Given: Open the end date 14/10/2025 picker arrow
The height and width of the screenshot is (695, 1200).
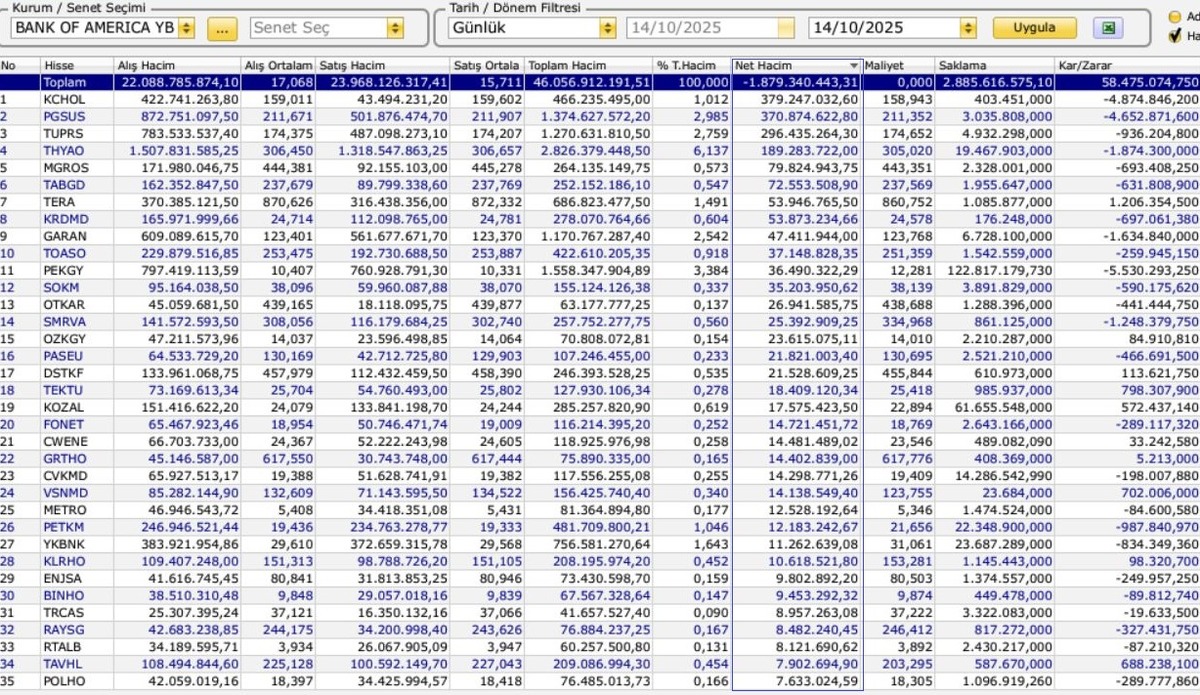Looking at the screenshot, I should tap(966, 29).
